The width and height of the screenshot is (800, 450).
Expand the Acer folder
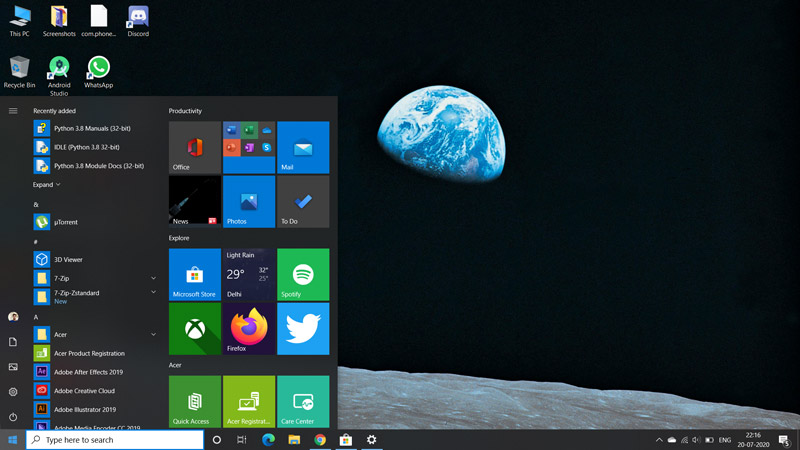(x=153, y=334)
